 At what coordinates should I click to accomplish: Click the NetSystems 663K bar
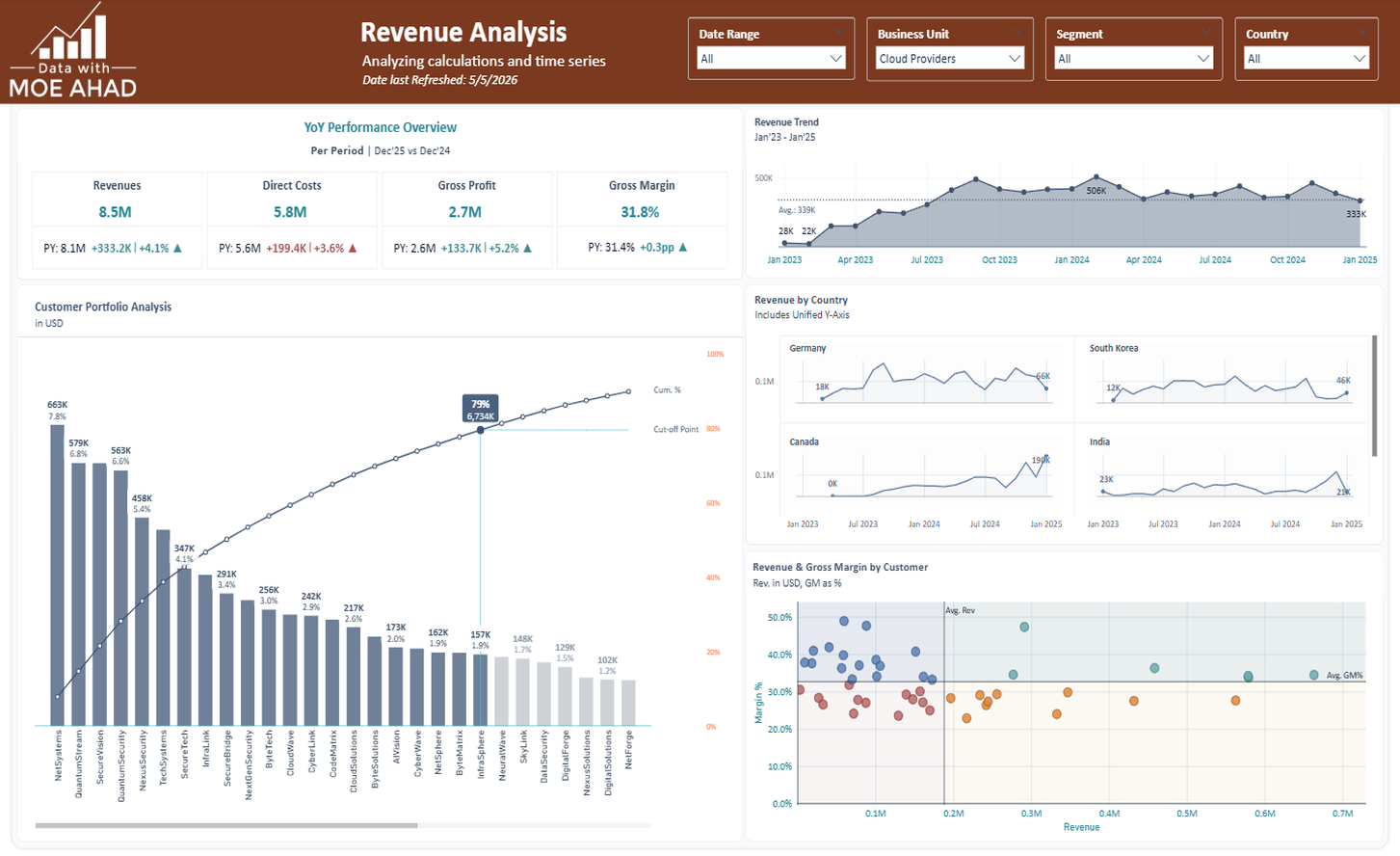[x=58, y=575]
